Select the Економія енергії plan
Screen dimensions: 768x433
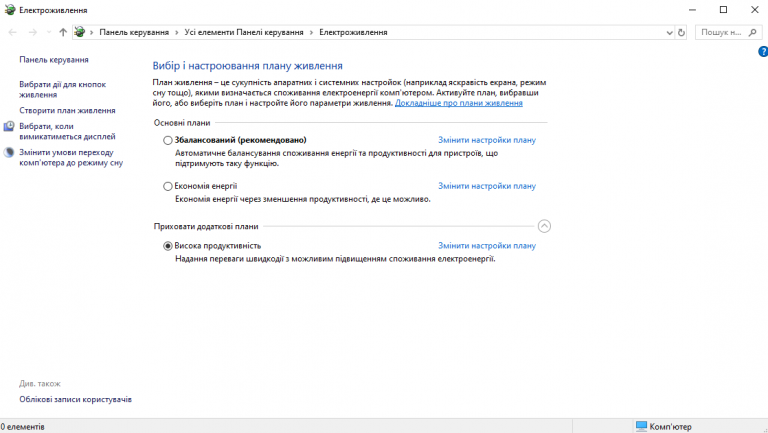[x=168, y=187]
